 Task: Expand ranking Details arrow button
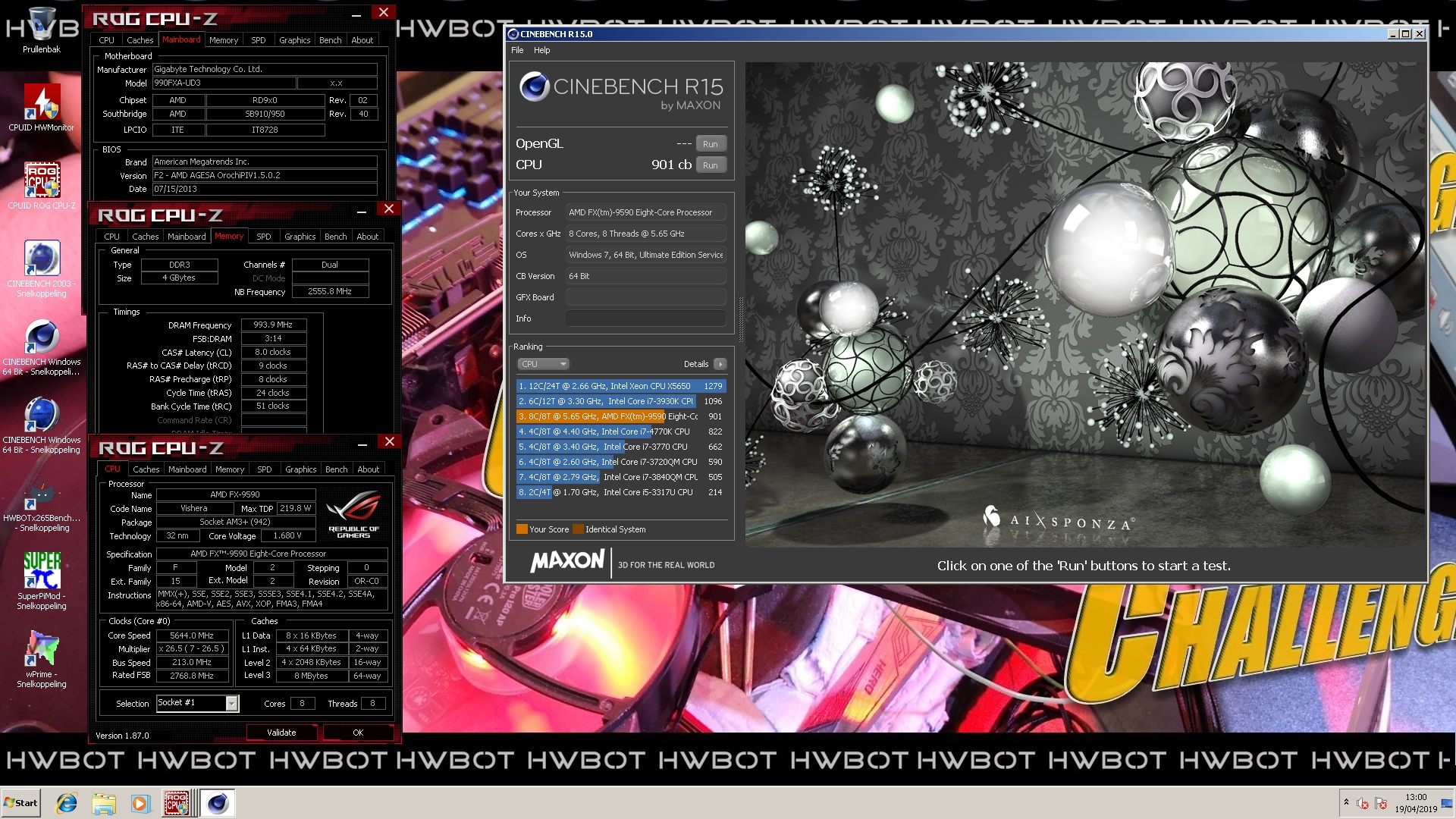tap(720, 364)
